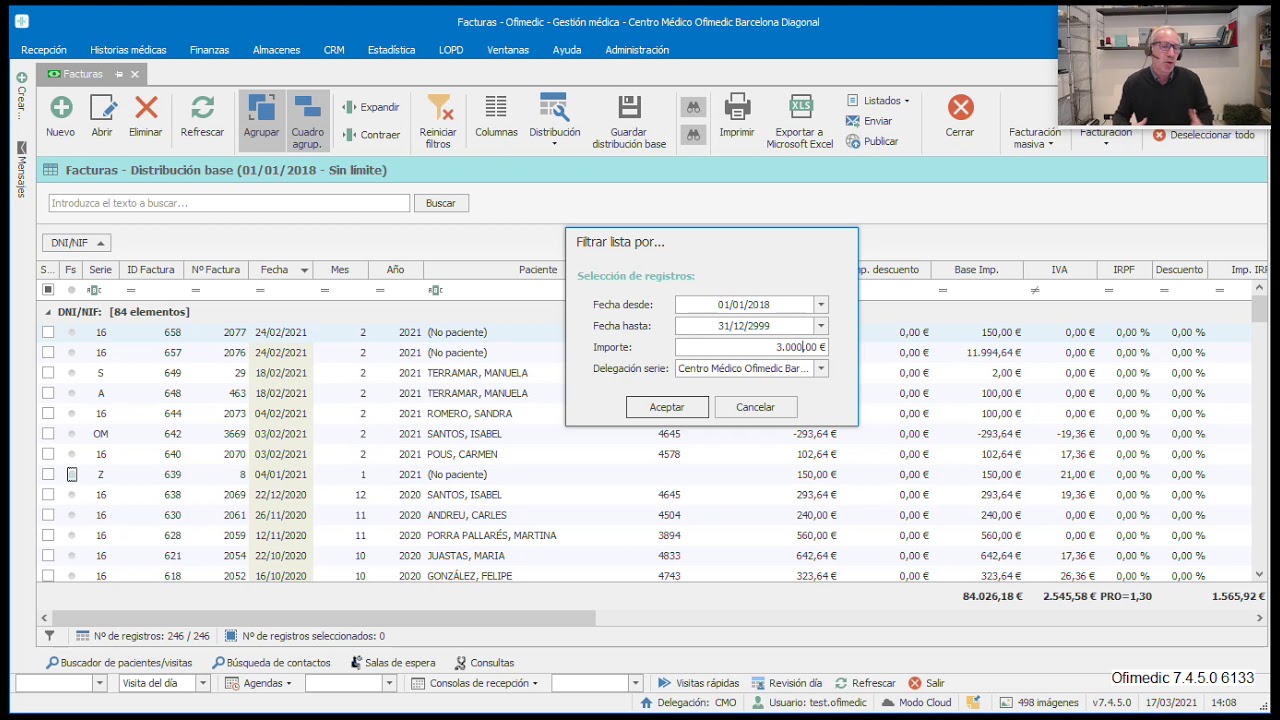Refresh the list with Refrescar icon
The height and width of the screenshot is (720, 1280).
pyautogui.click(x=203, y=108)
